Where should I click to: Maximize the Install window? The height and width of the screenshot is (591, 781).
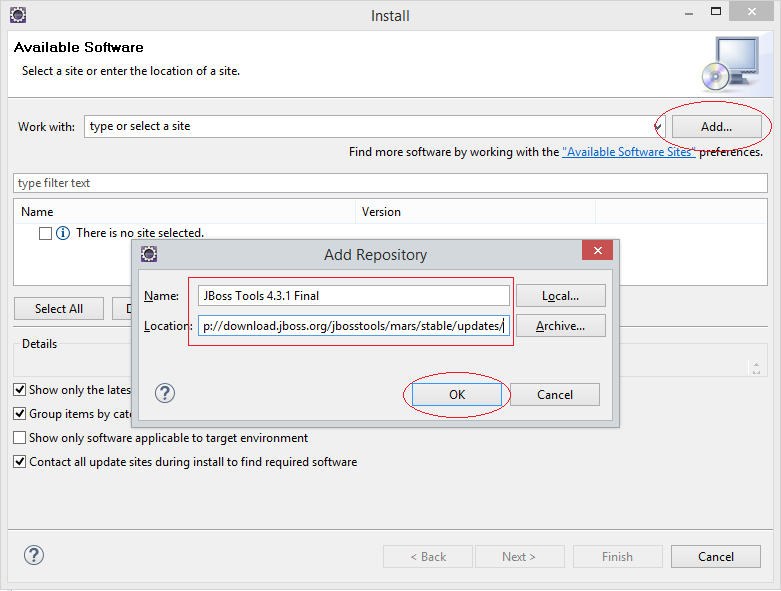pos(716,11)
